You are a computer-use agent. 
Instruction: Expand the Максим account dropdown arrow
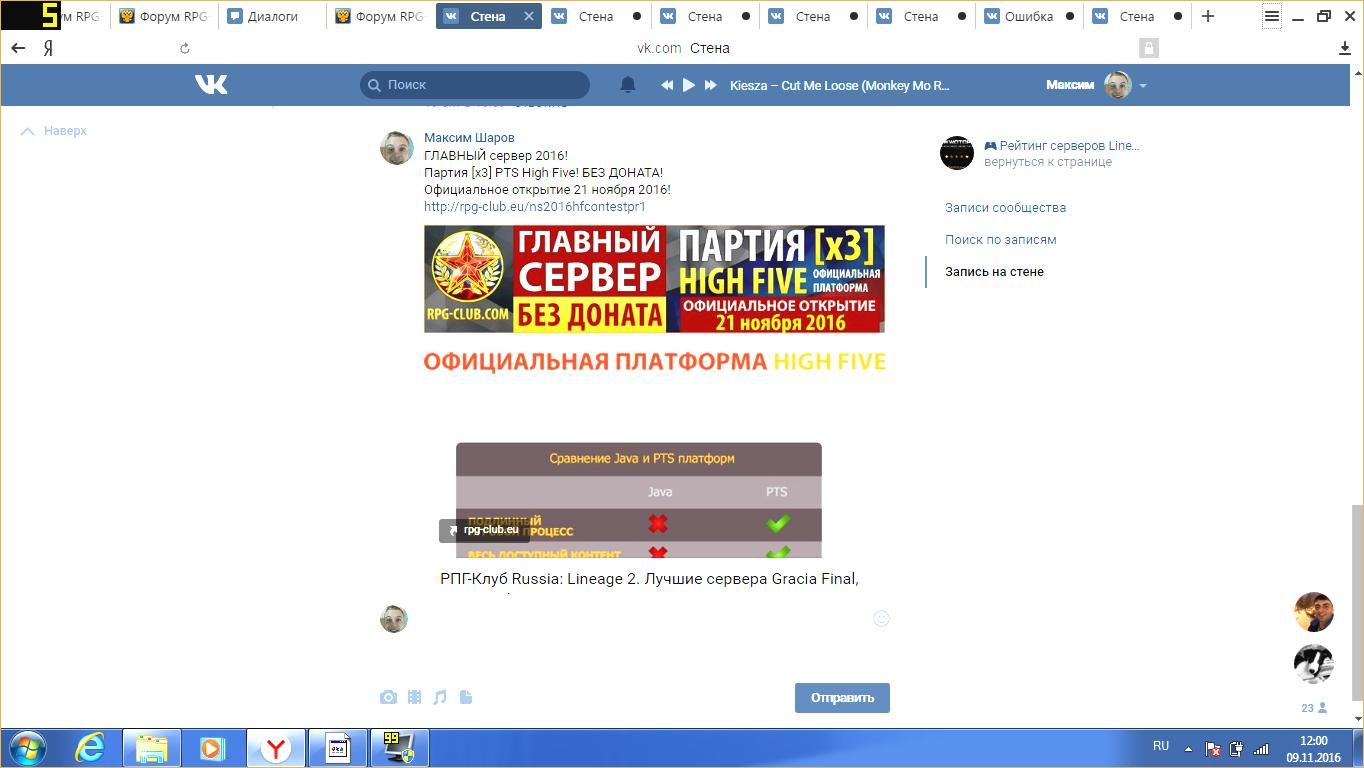[1143, 86]
